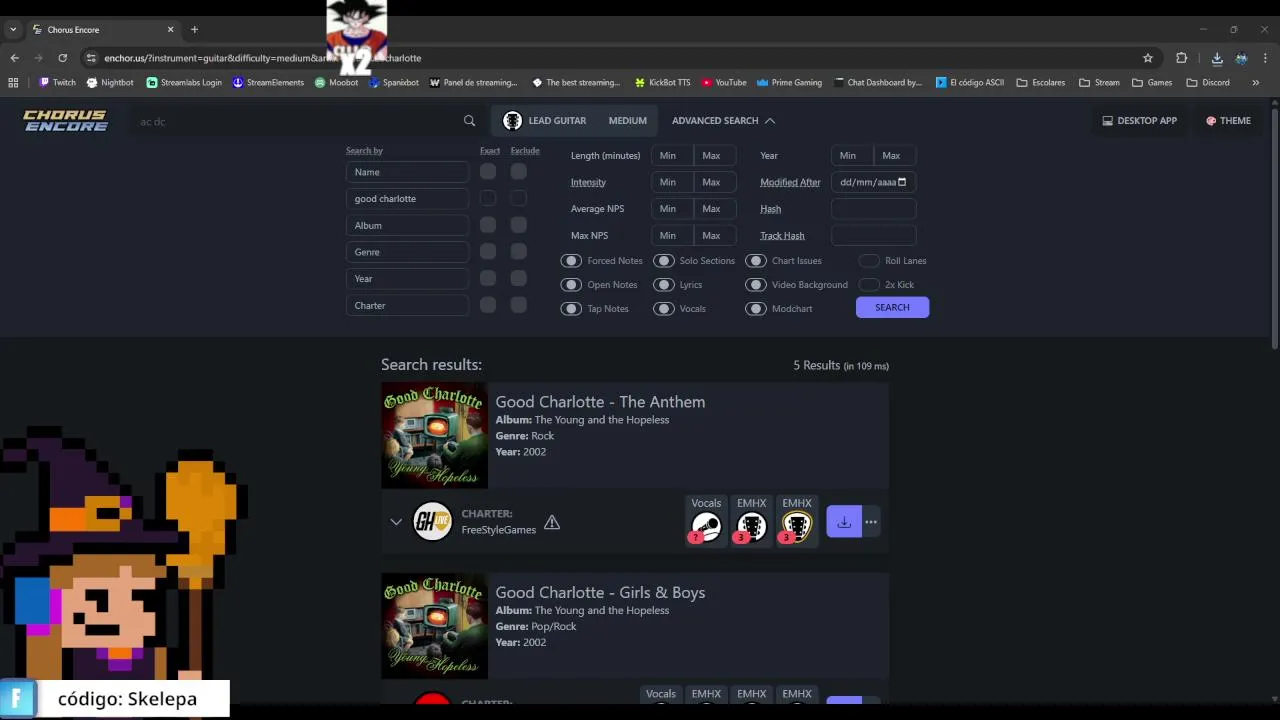This screenshot has height=720, width=1280.
Task: Open more options for The Anthem
Action: (x=871, y=522)
